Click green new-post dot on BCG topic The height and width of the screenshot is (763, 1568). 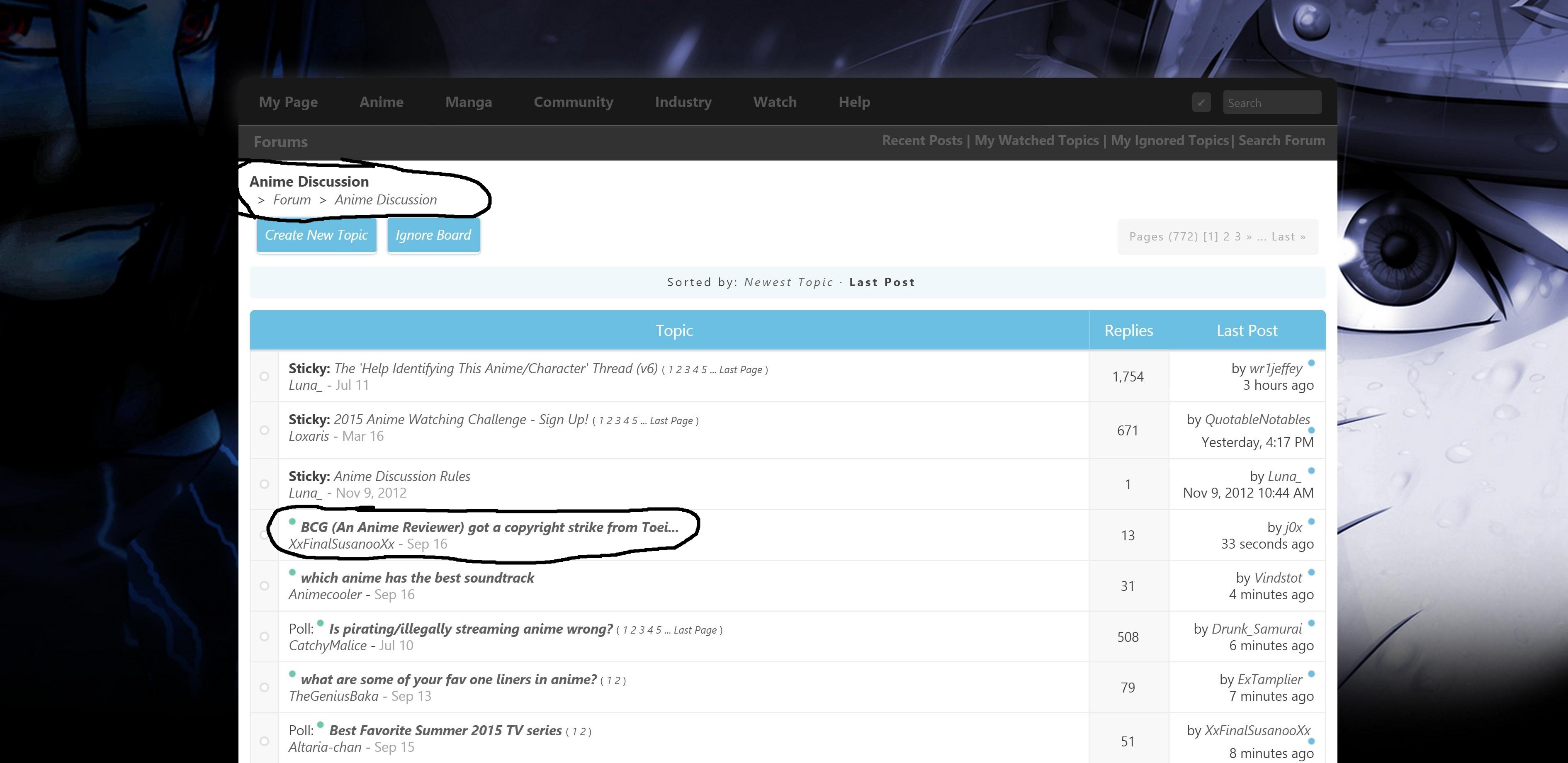click(x=292, y=521)
